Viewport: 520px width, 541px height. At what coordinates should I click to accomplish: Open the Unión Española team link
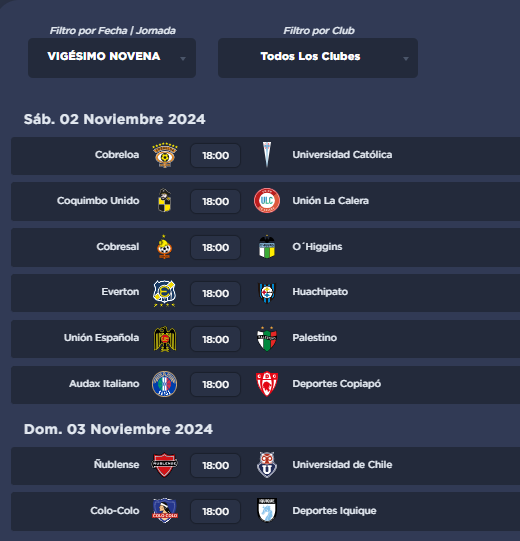click(101, 337)
